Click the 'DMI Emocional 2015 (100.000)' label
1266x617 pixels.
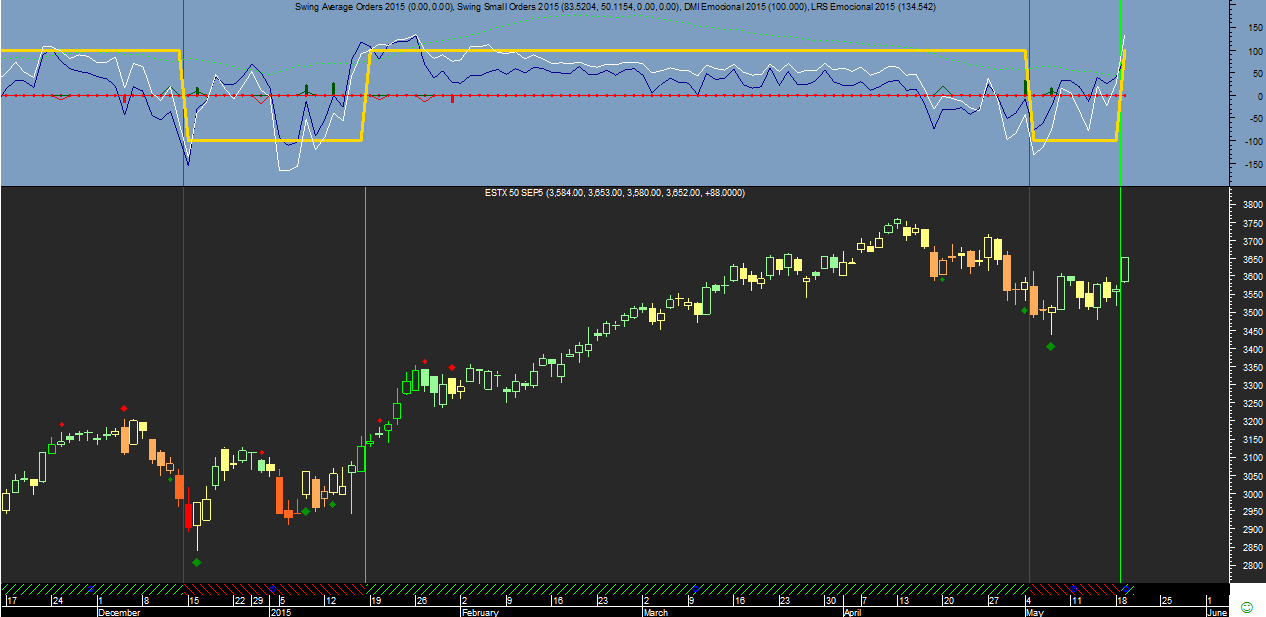click(x=748, y=7)
